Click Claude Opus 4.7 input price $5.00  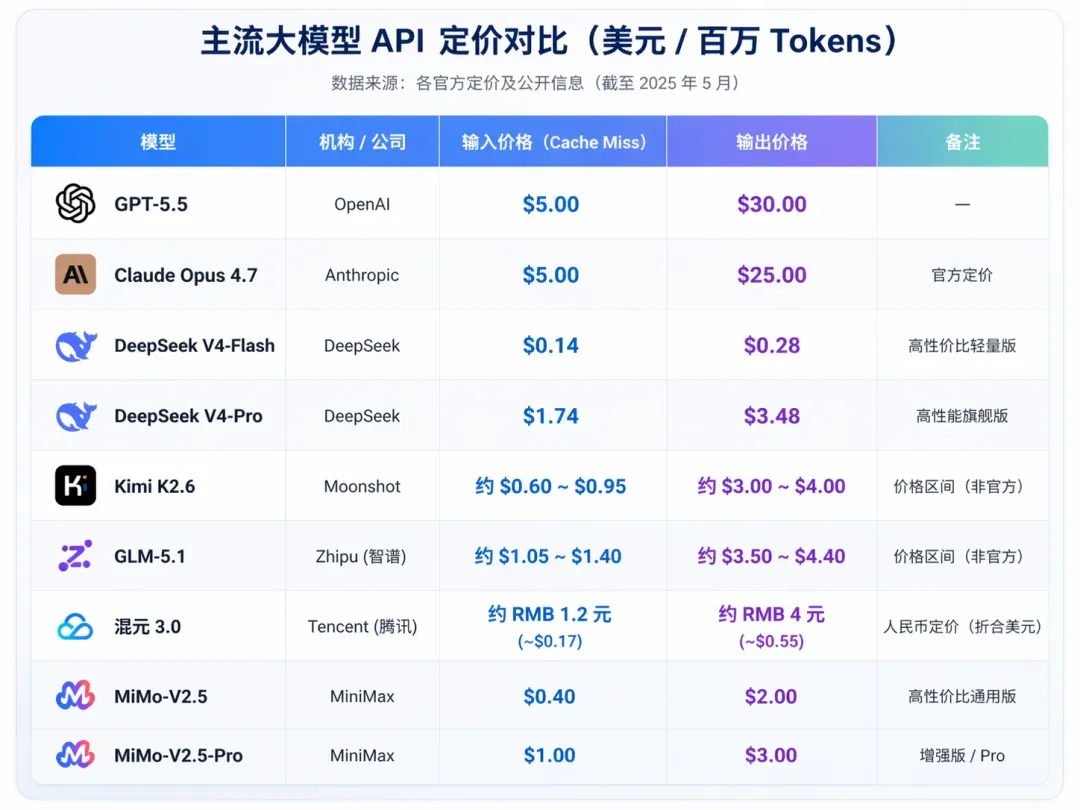[551, 275]
